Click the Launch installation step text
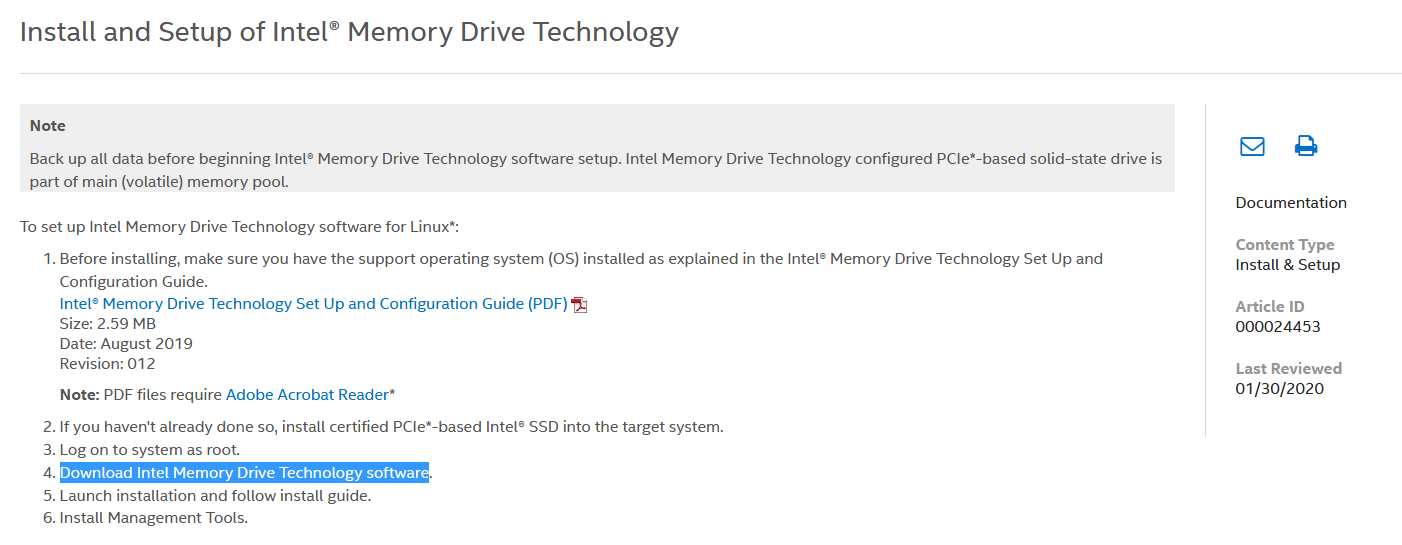 pos(215,495)
